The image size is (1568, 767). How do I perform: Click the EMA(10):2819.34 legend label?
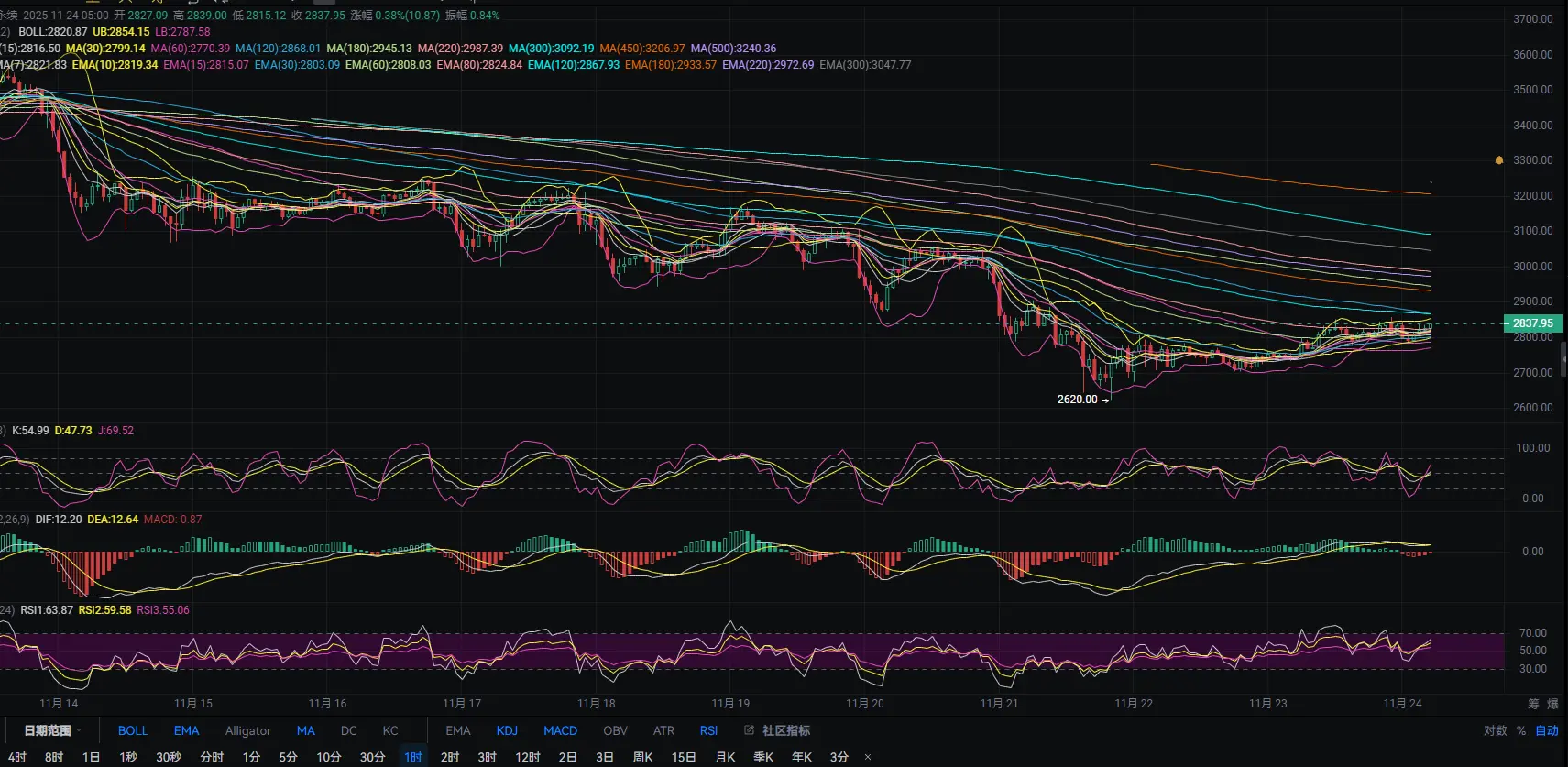coord(115,65)
